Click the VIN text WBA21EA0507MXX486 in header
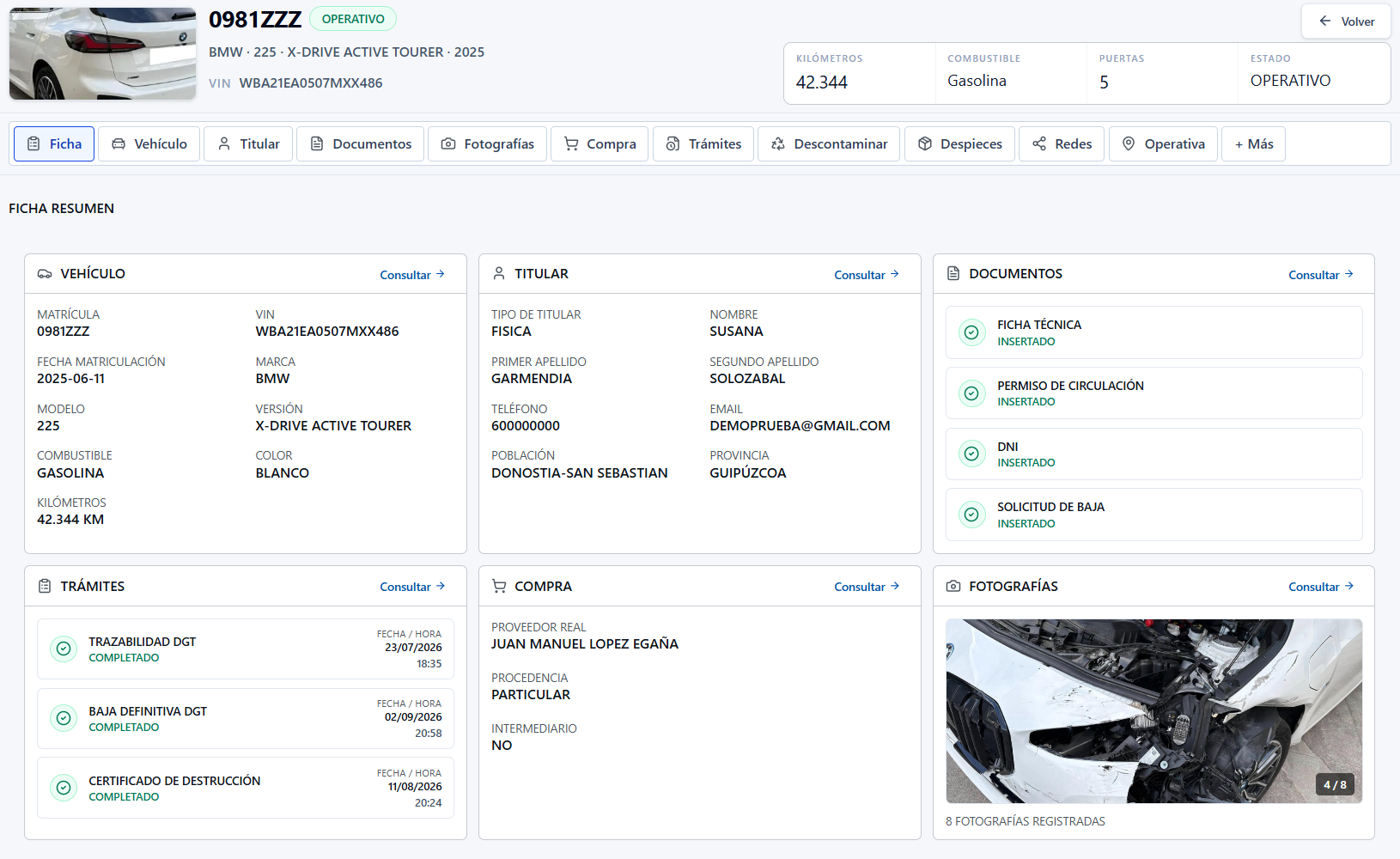 (x=311, y=83)
